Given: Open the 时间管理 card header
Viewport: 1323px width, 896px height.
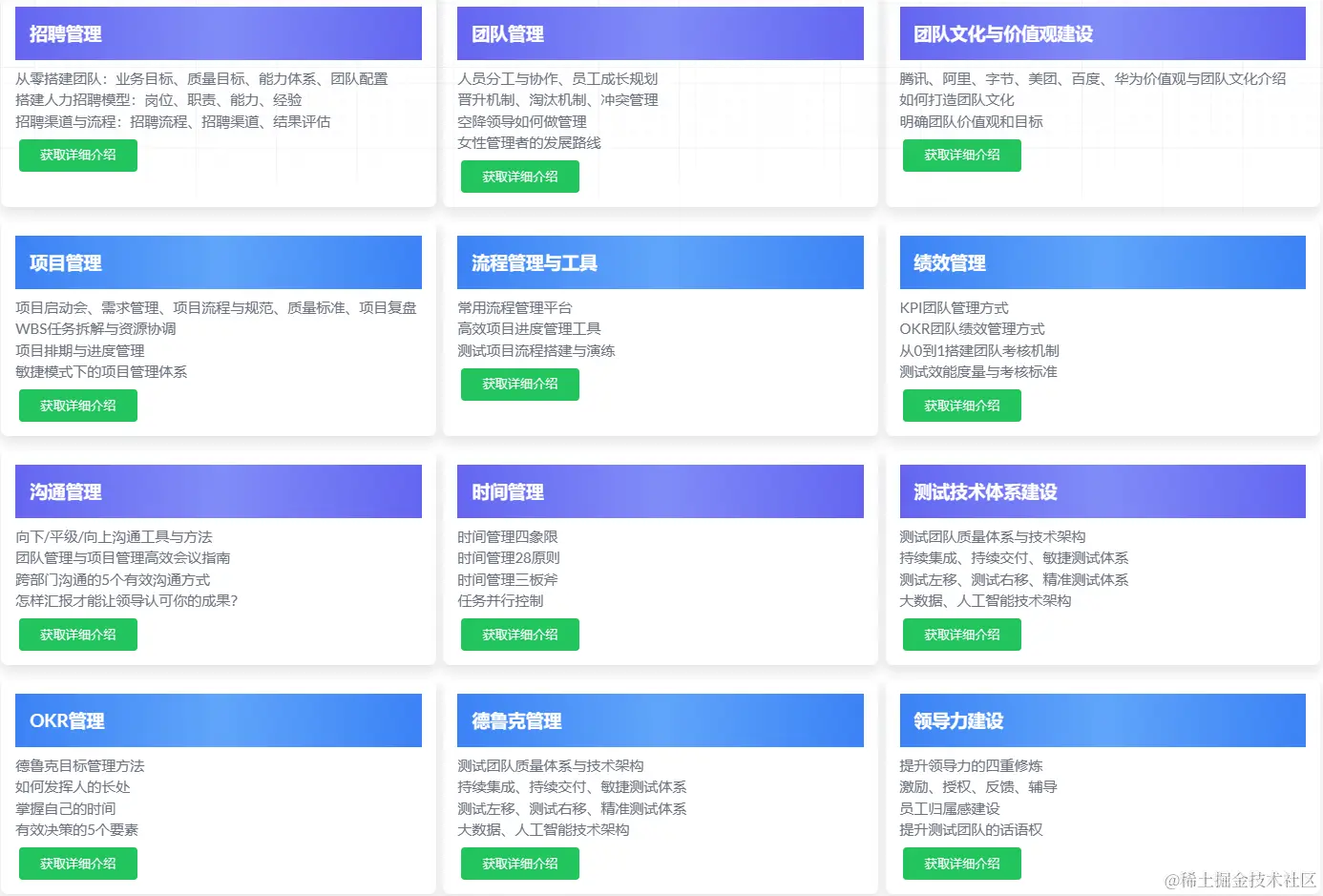Looking at the screenshot, I should point(659,490).
